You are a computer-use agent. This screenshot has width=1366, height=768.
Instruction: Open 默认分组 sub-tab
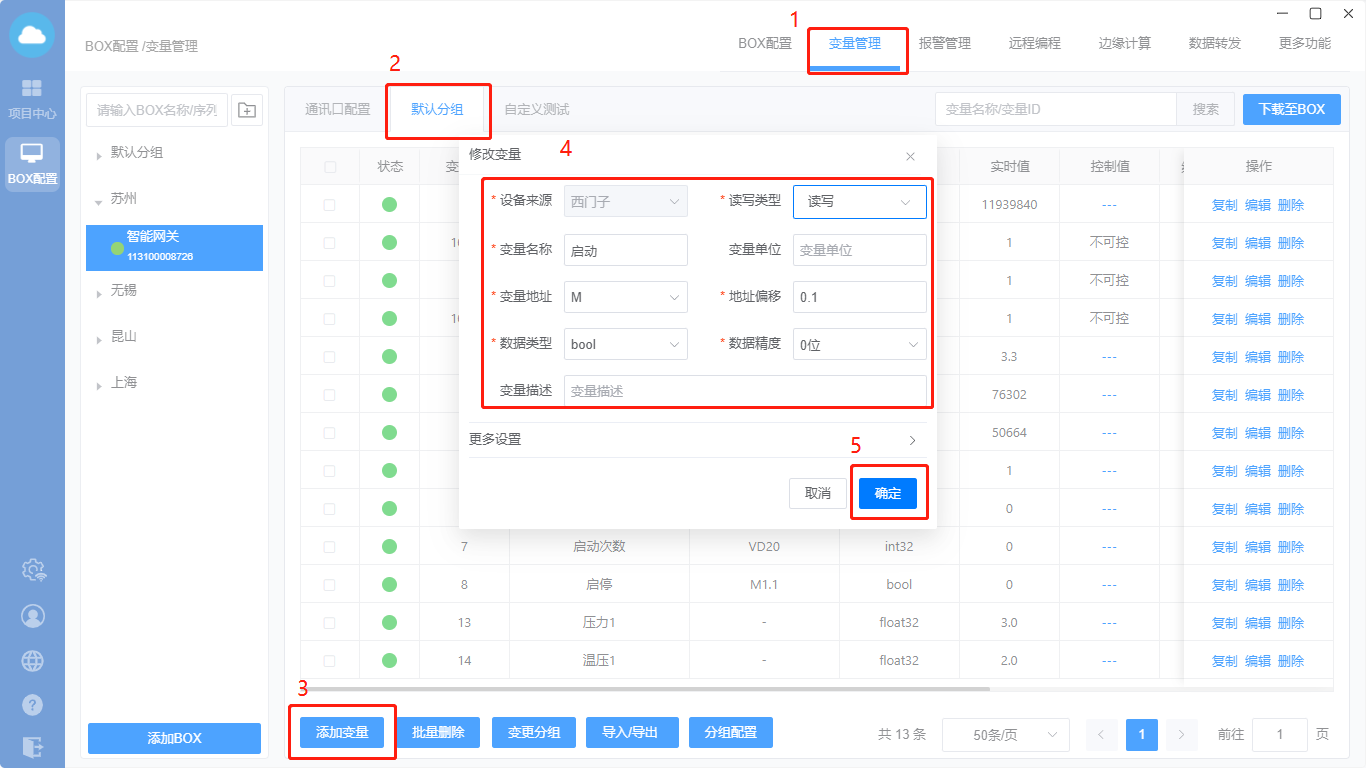(x=437, y=110)
